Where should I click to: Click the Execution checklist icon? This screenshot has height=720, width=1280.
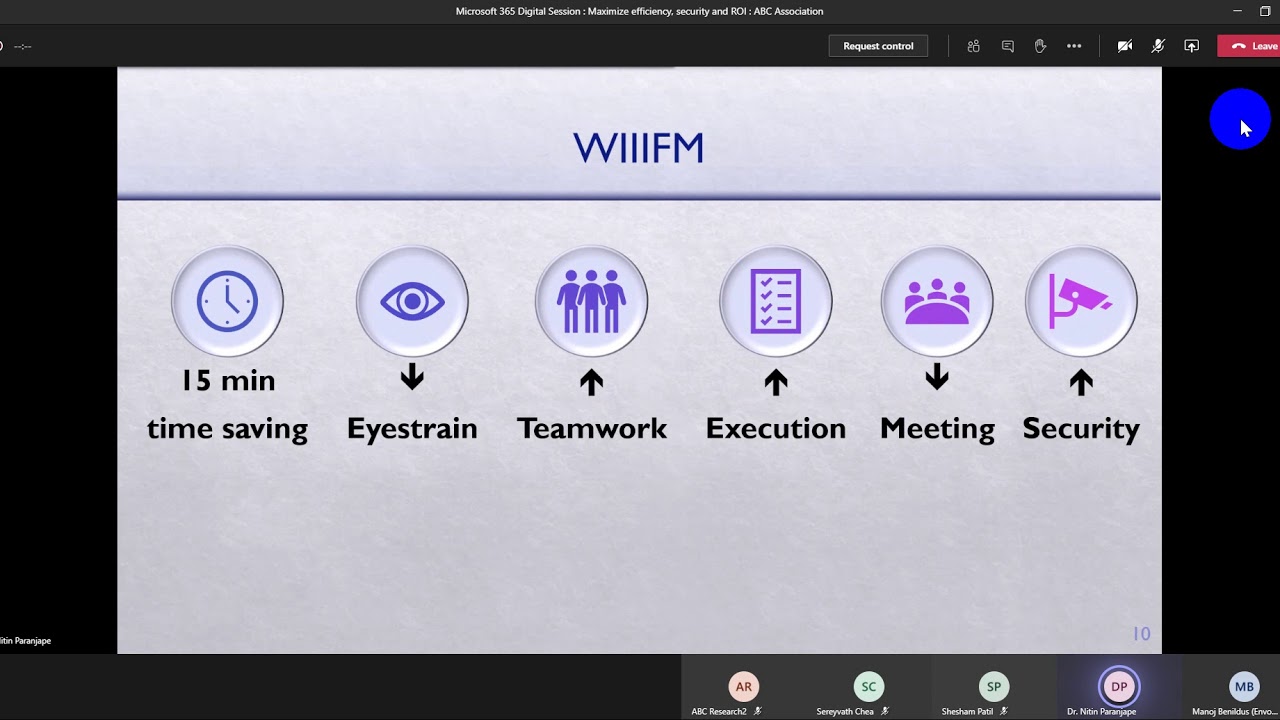[776, 301]
